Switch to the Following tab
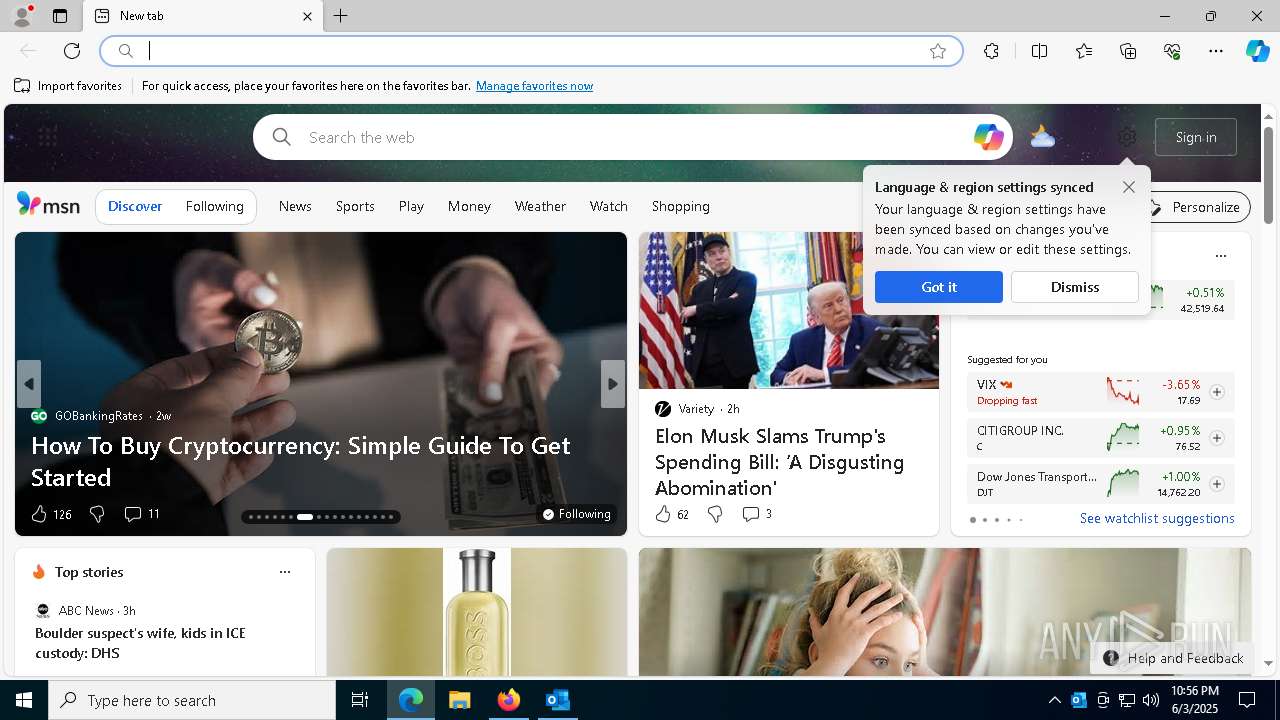Viewport: 1280px width, 720px height. [214, 206]
